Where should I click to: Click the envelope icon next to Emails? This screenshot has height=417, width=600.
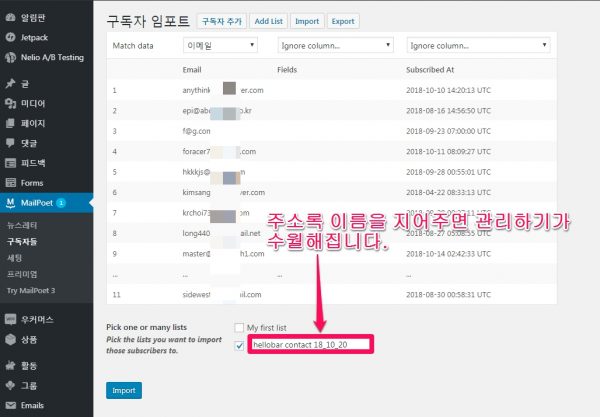(x=10, y=405)
